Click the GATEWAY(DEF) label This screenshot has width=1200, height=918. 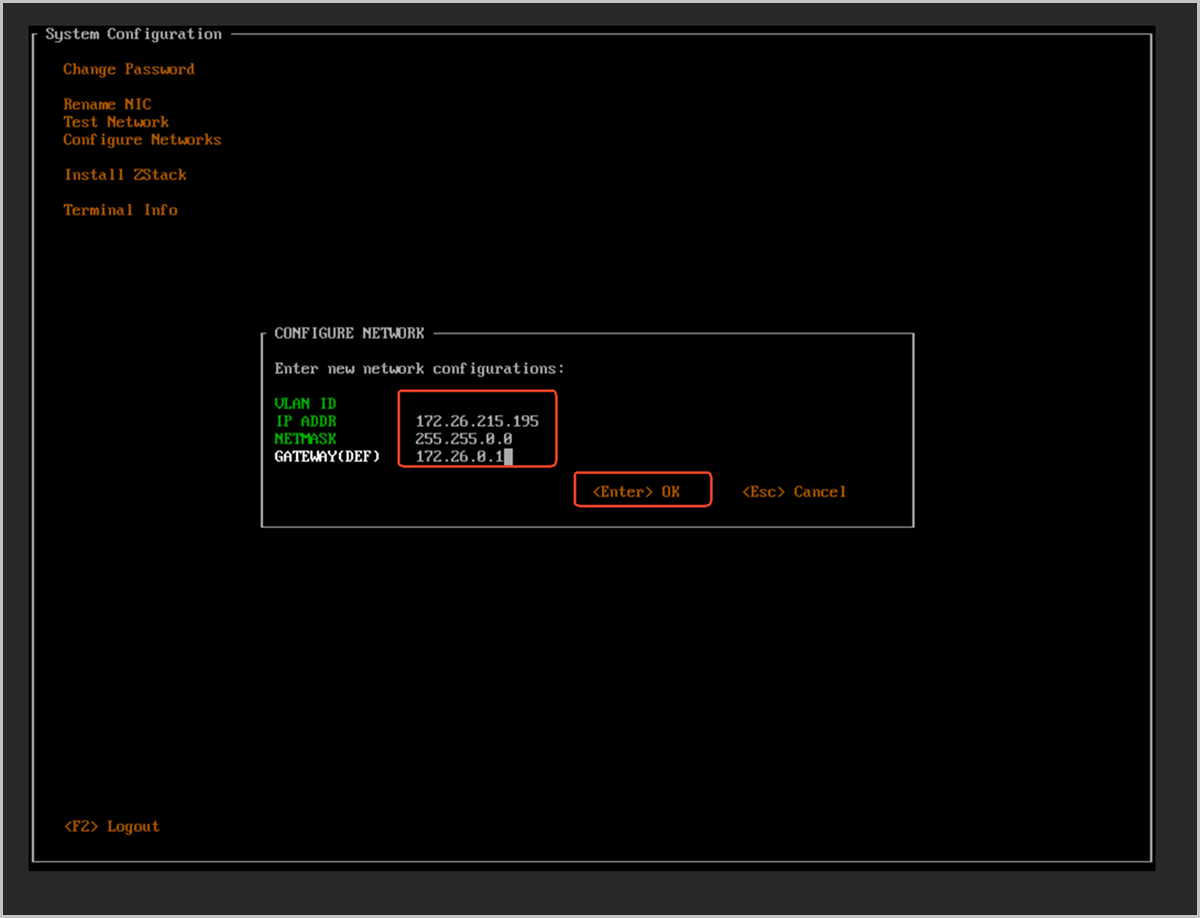point(327,457)
